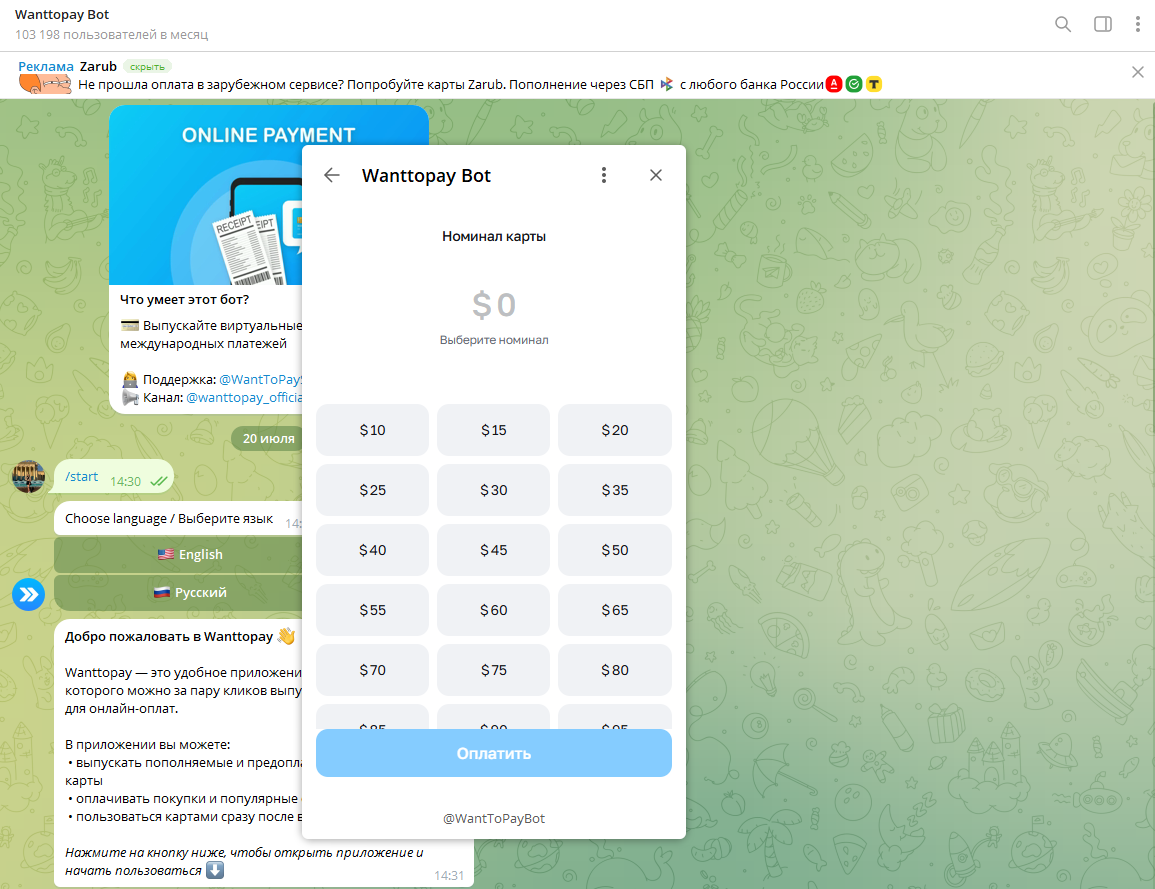Viewport: 1155px width, 889px height.
Task: Click '103 198 пользователей в месяц' subtitle
Action: coord(111,35)
